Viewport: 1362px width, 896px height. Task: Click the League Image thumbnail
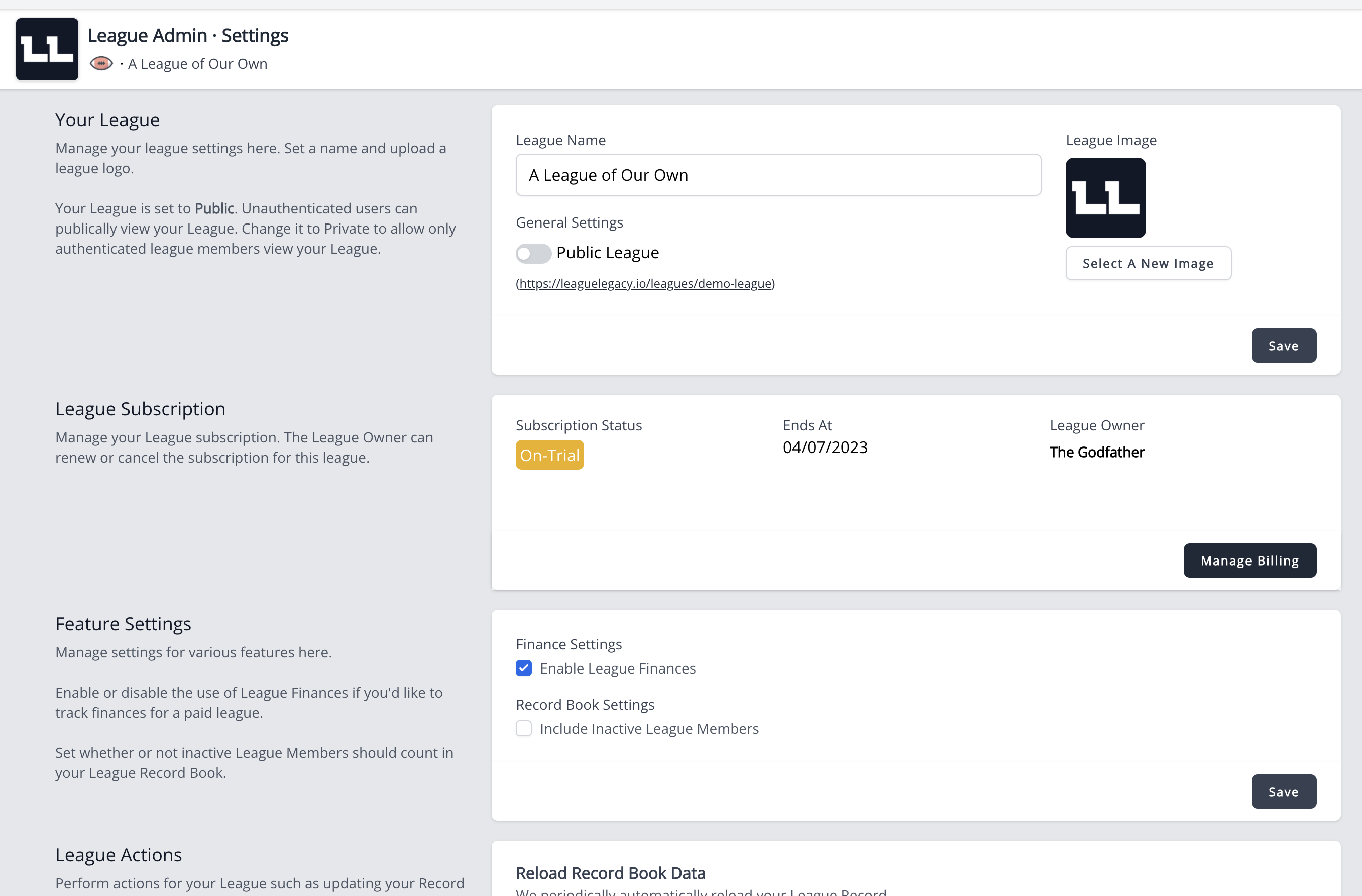pos(1105,198)
